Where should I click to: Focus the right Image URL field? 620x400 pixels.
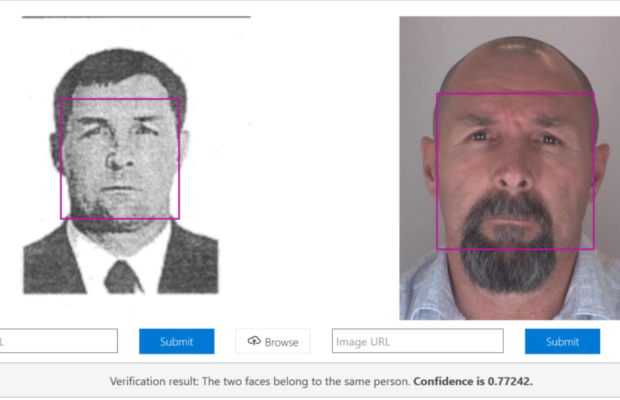[x=417, y=341]
